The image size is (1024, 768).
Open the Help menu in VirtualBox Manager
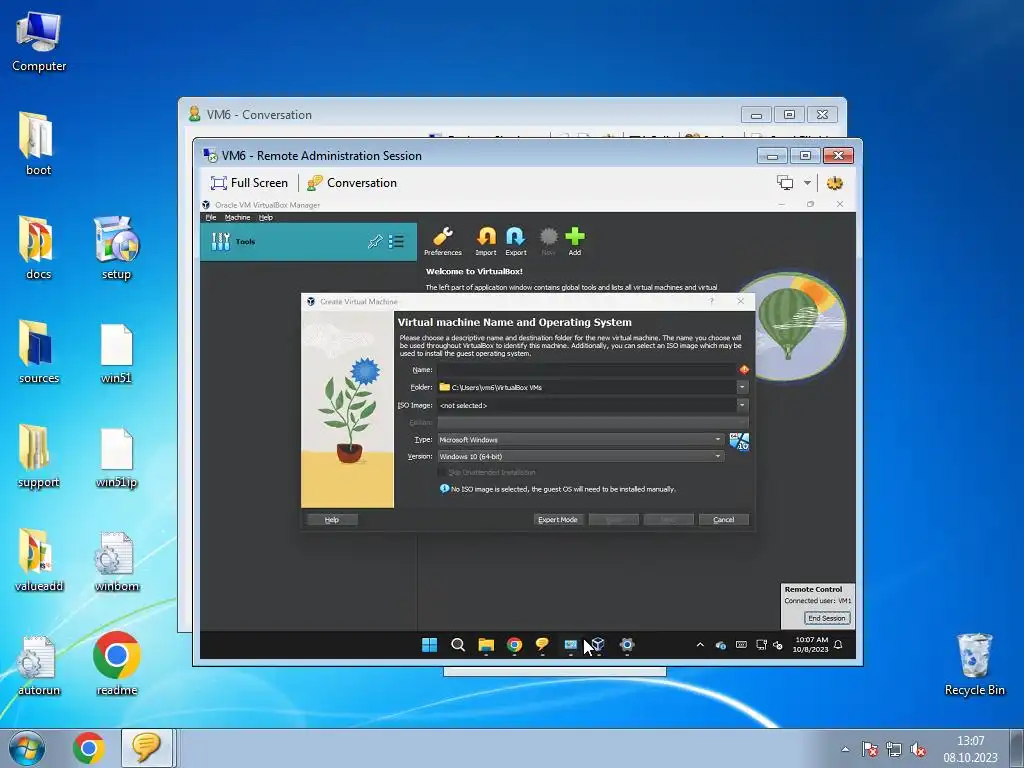265,217
